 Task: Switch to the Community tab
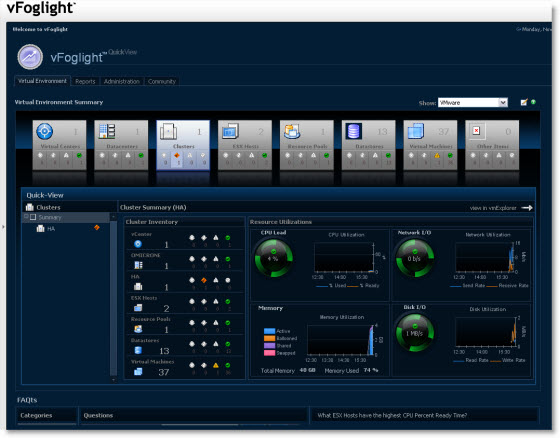[162, 81]
